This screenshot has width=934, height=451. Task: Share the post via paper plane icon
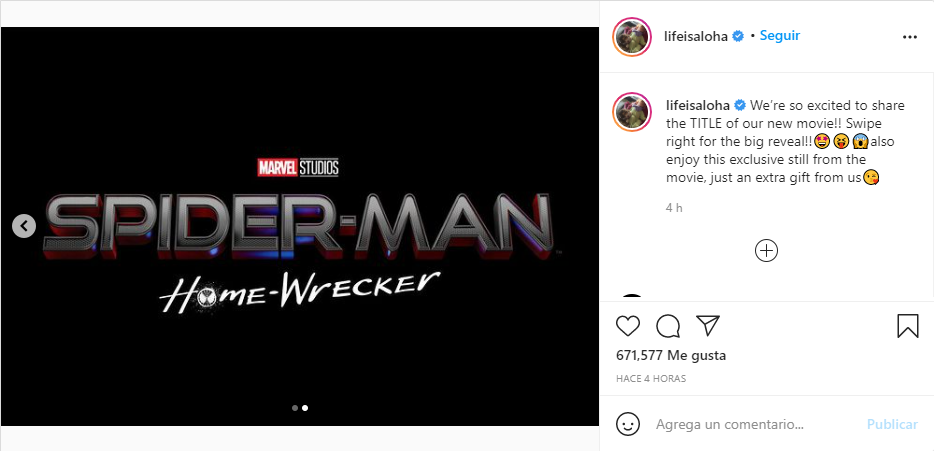pyautogui.click(x=708, y=326)
